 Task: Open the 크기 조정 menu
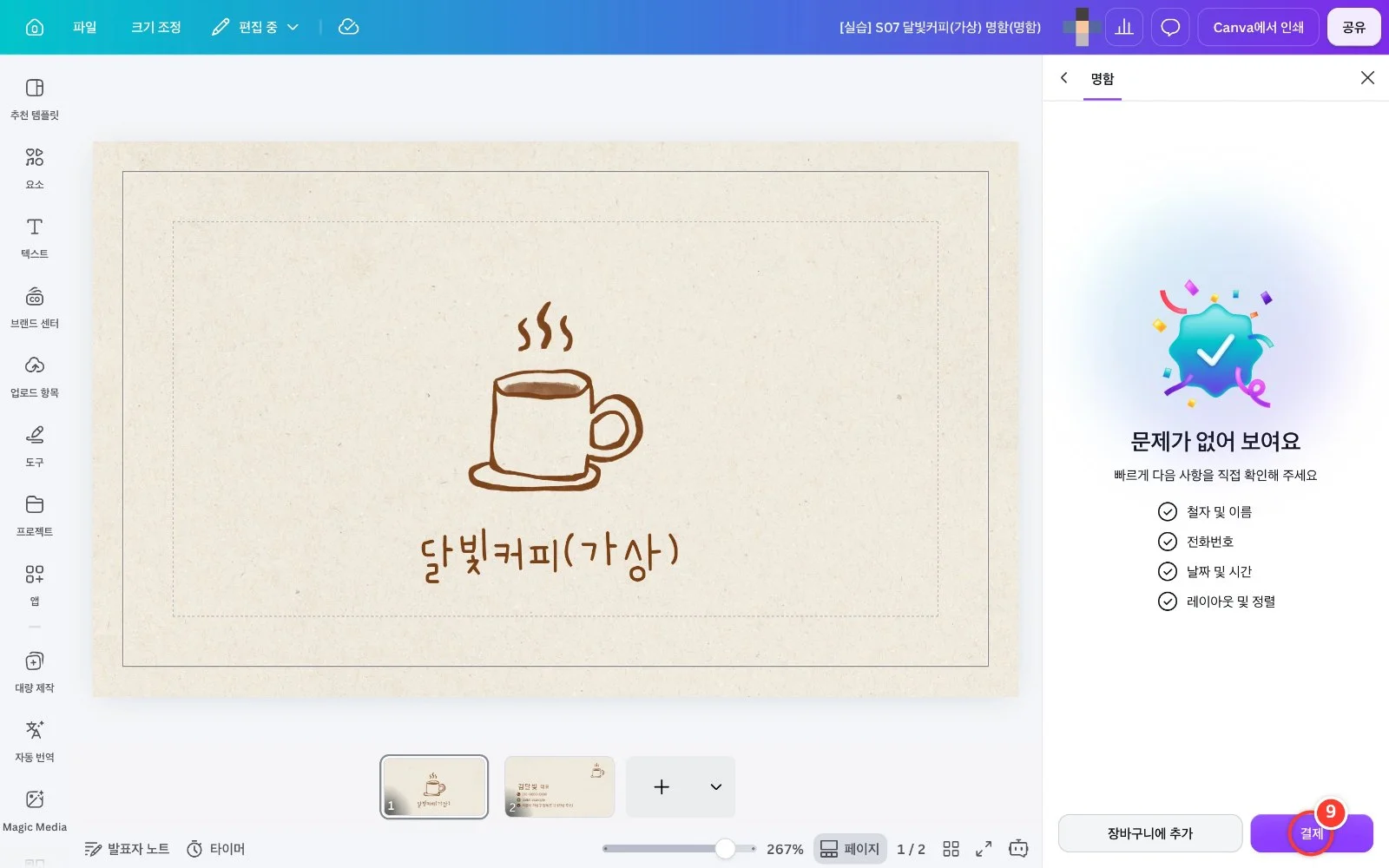point(155,27)
